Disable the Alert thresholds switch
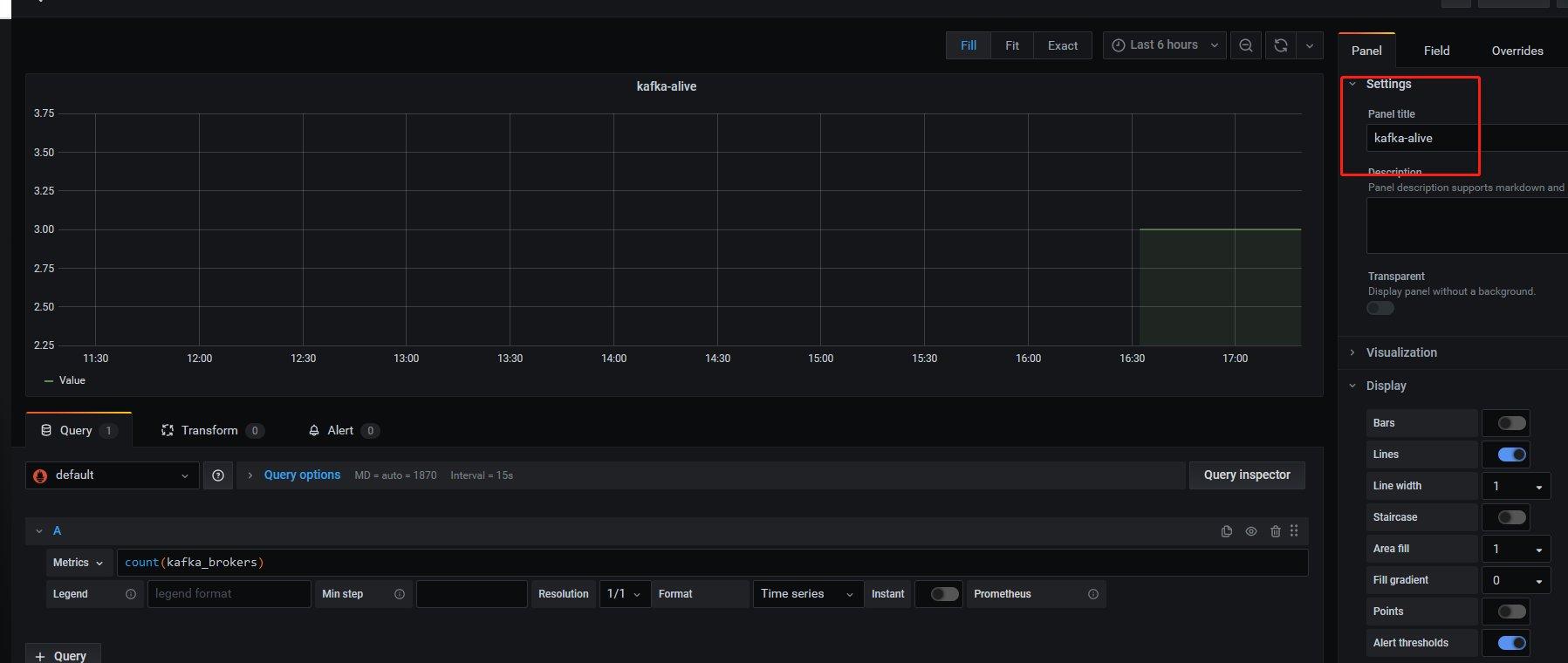This screenshot has height=663, width=1568. coord(1512,643)
